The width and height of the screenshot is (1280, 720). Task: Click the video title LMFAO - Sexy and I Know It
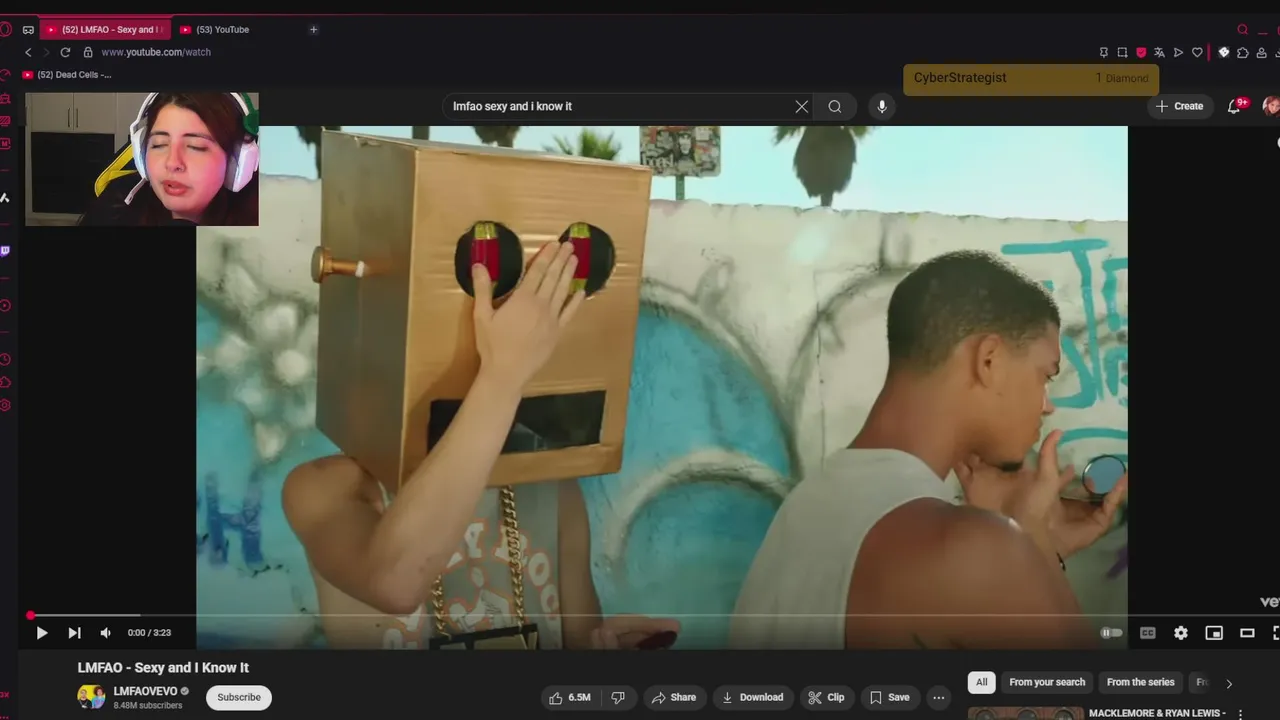[x=163, y=668]
